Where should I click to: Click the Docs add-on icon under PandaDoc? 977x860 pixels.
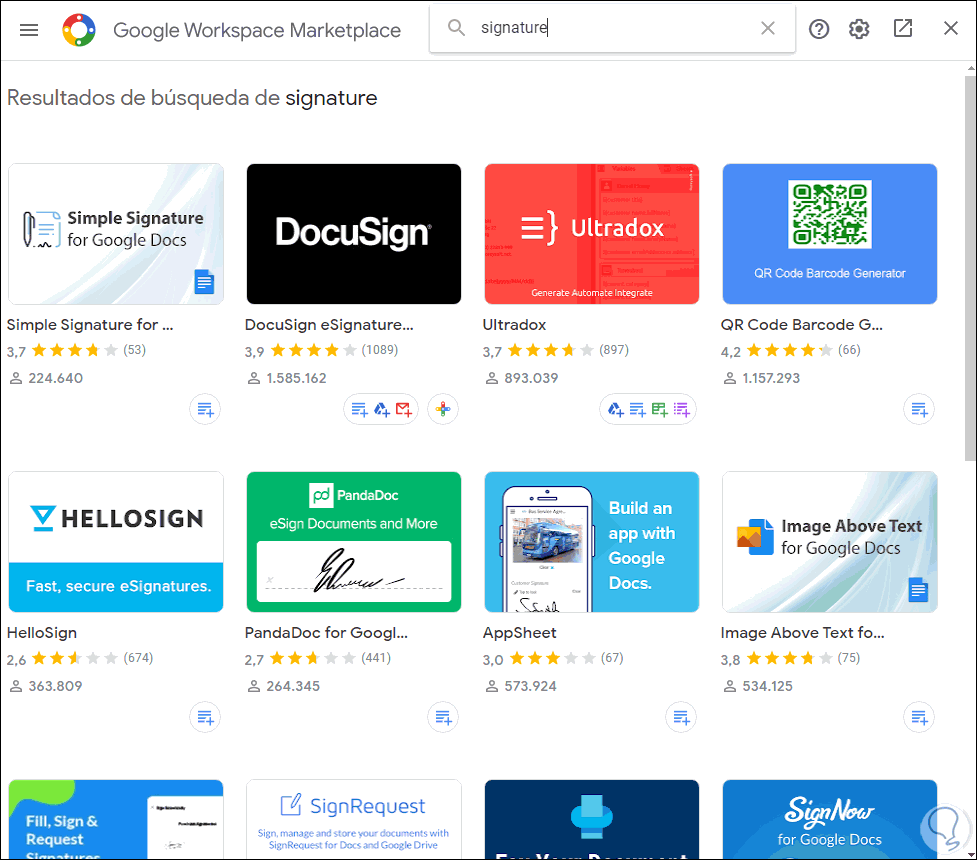[x=443, y=717]
